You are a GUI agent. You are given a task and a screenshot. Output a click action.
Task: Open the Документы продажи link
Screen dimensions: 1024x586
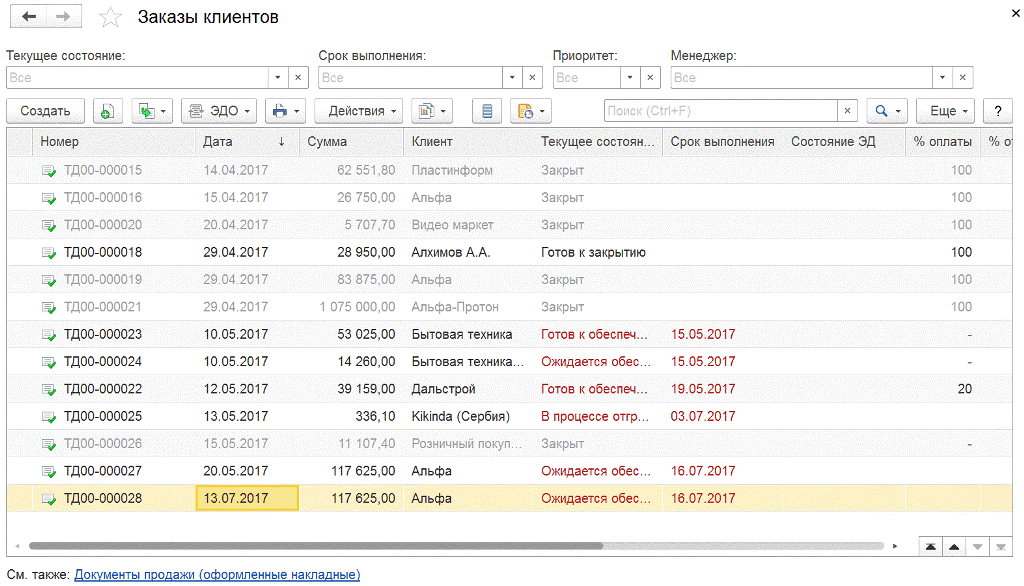(217, 575)
